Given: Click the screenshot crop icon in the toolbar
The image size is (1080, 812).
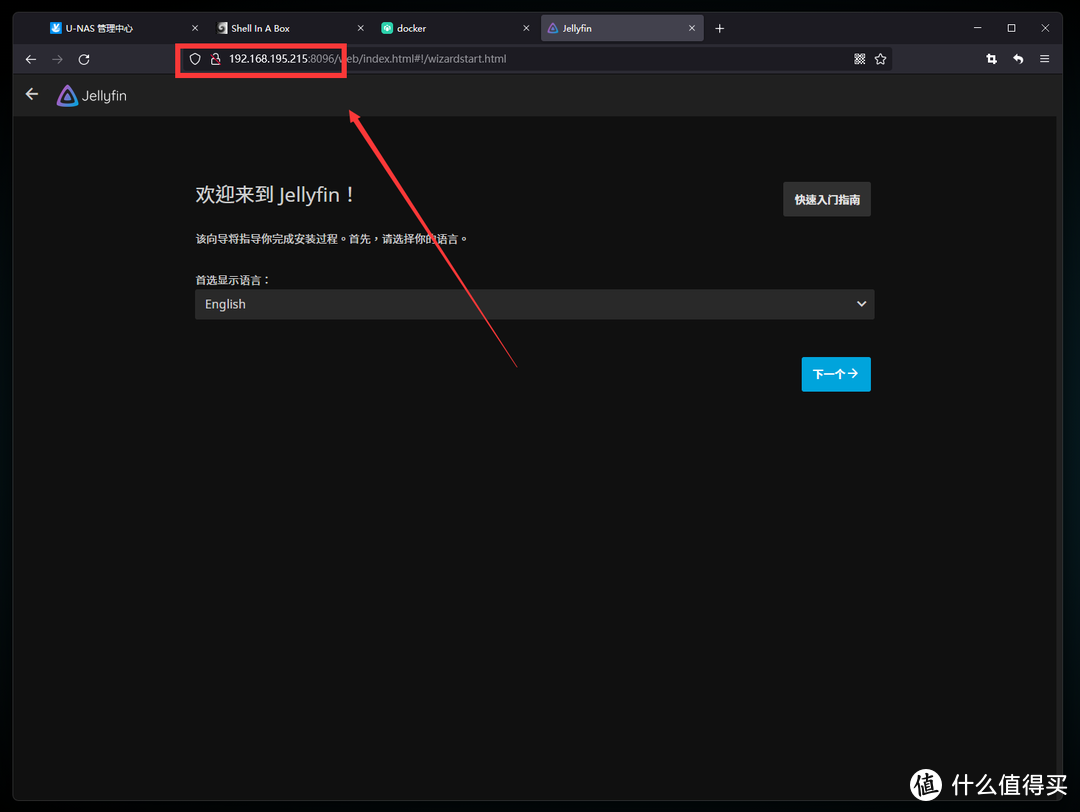Looking at the screenshot, I should [991, 58].
